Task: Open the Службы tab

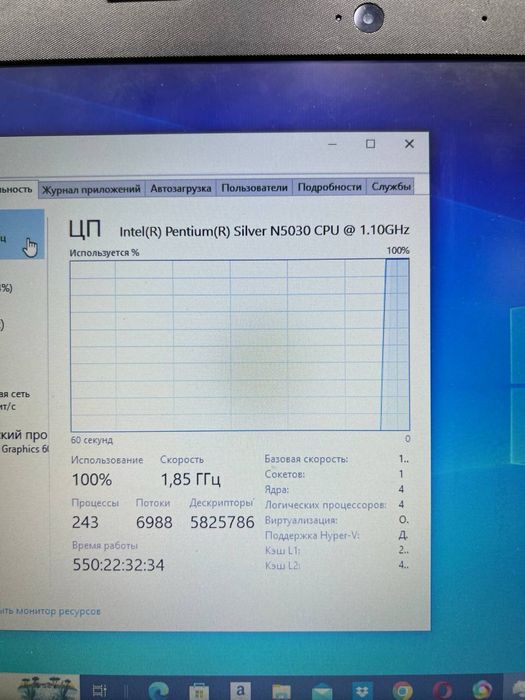Action: tap(391, 187)
